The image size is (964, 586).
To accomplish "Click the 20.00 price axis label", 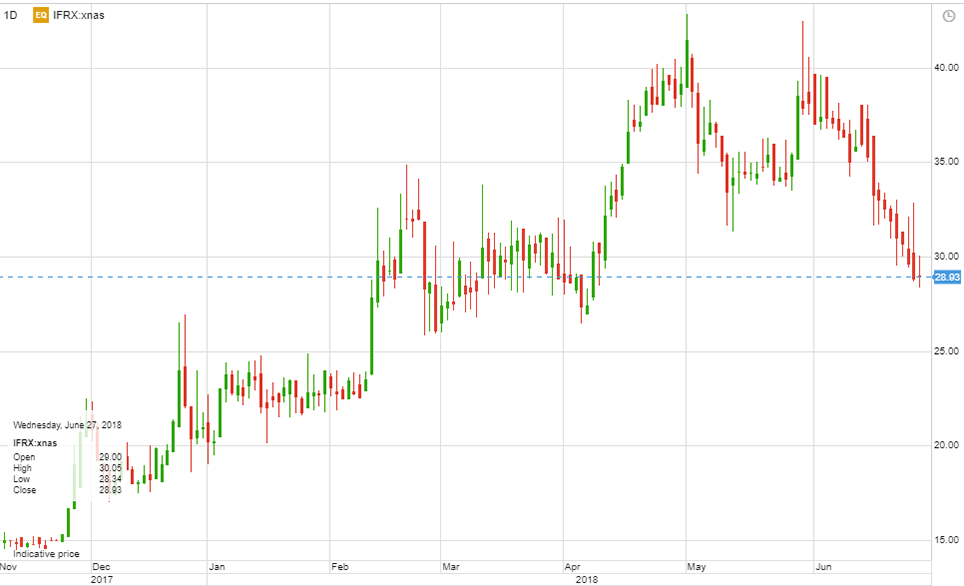I will click(946, 445).
